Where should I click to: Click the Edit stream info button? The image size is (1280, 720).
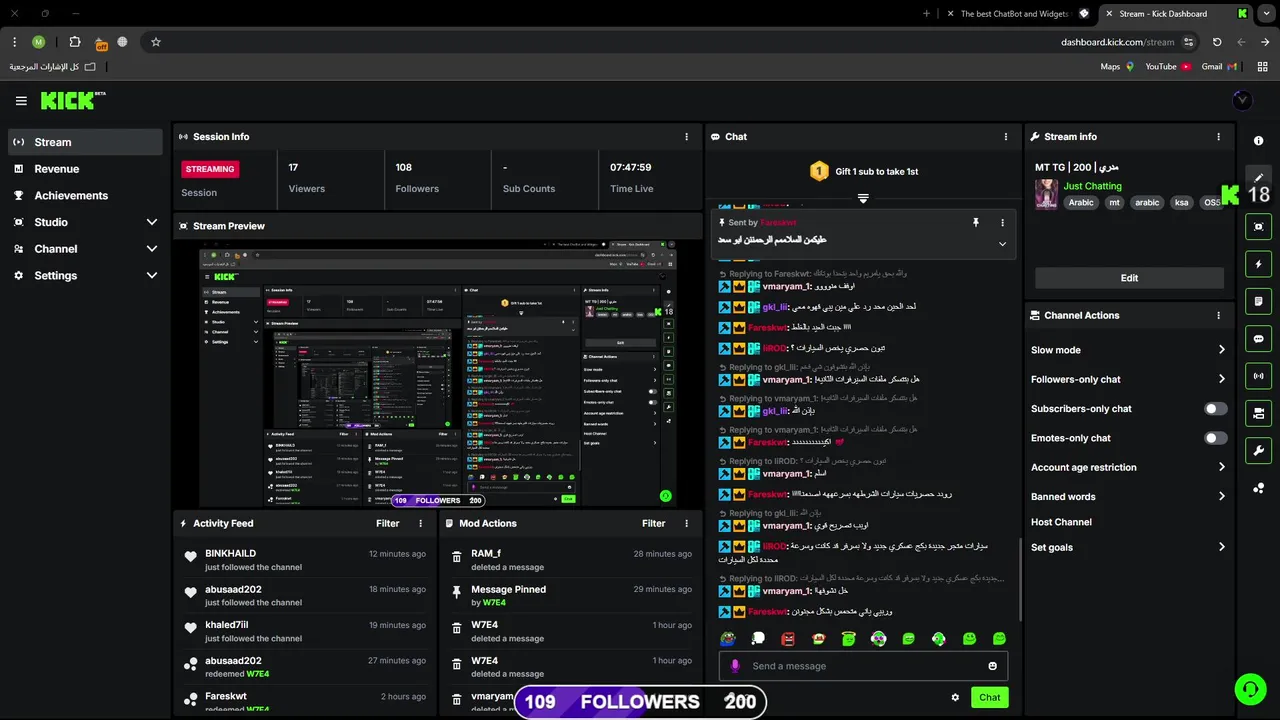click(1129, 278)
